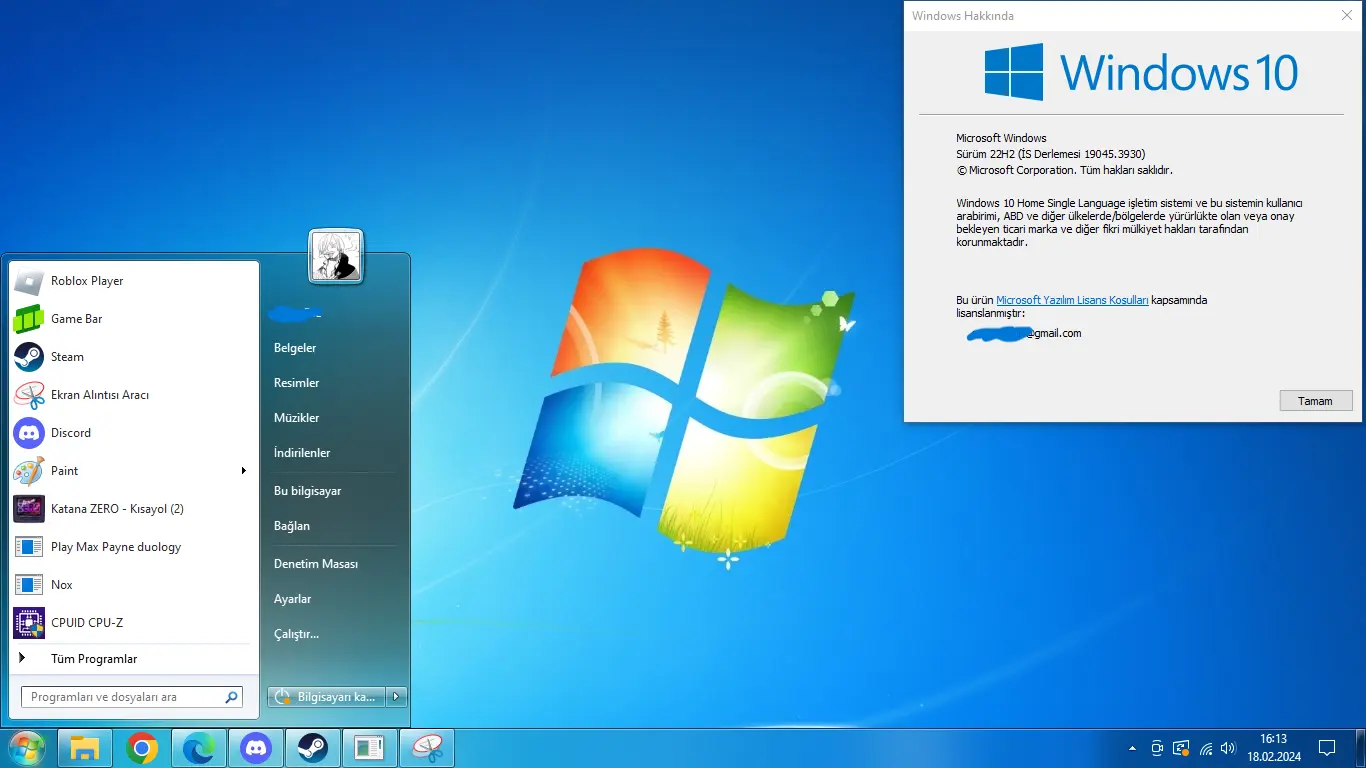
Task: Launch Nox from the Start menu
Action: (x=135, y=585)
